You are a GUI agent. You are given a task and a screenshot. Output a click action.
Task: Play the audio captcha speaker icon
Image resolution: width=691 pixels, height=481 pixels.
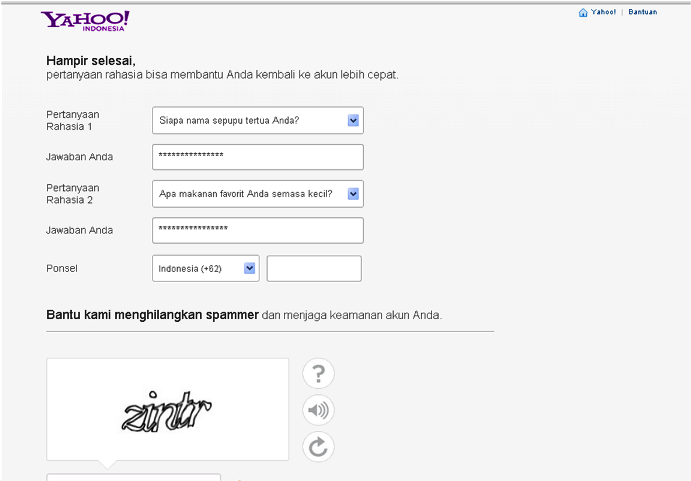[318, 410]
